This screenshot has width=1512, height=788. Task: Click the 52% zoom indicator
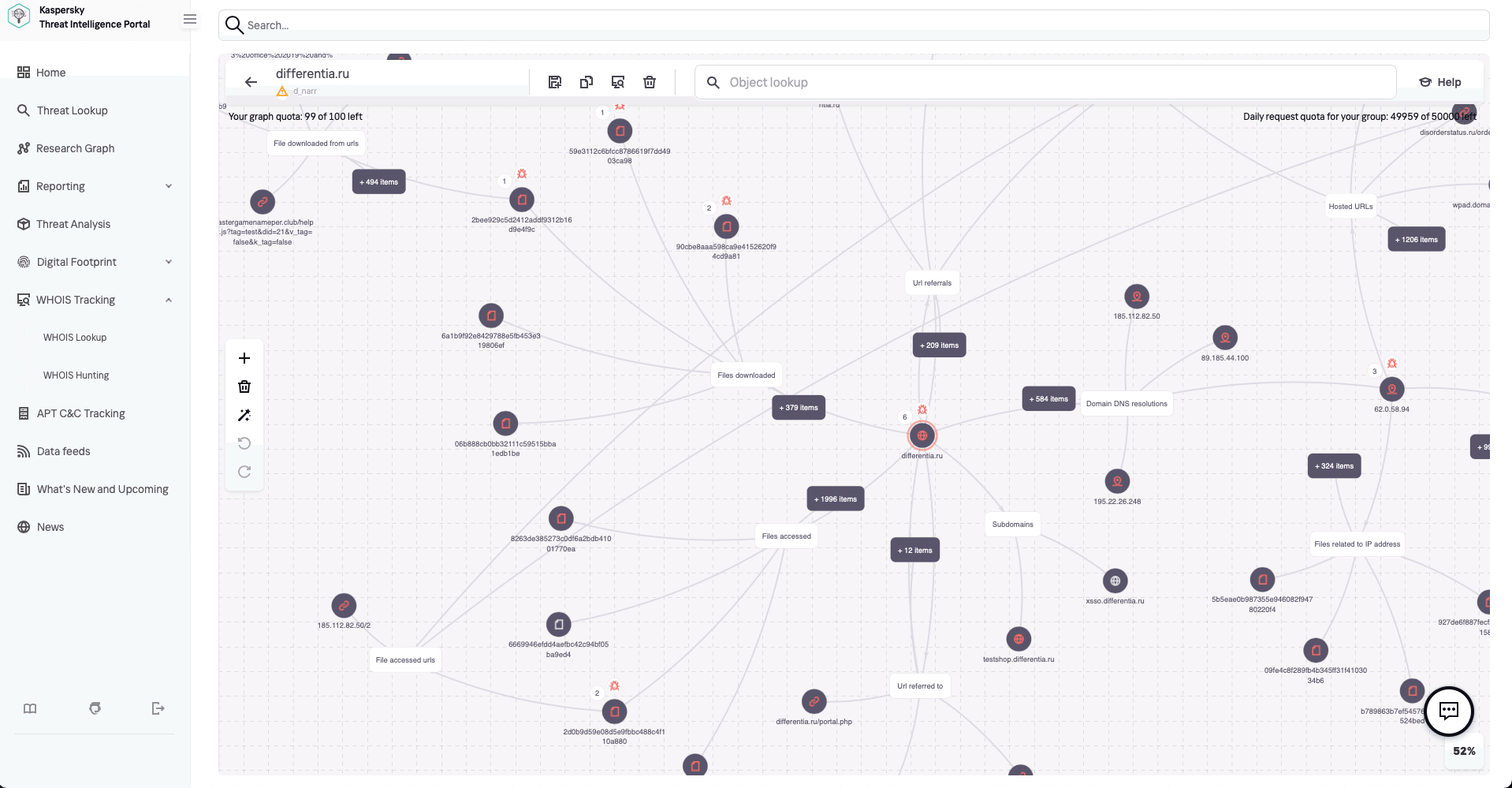1464,751
